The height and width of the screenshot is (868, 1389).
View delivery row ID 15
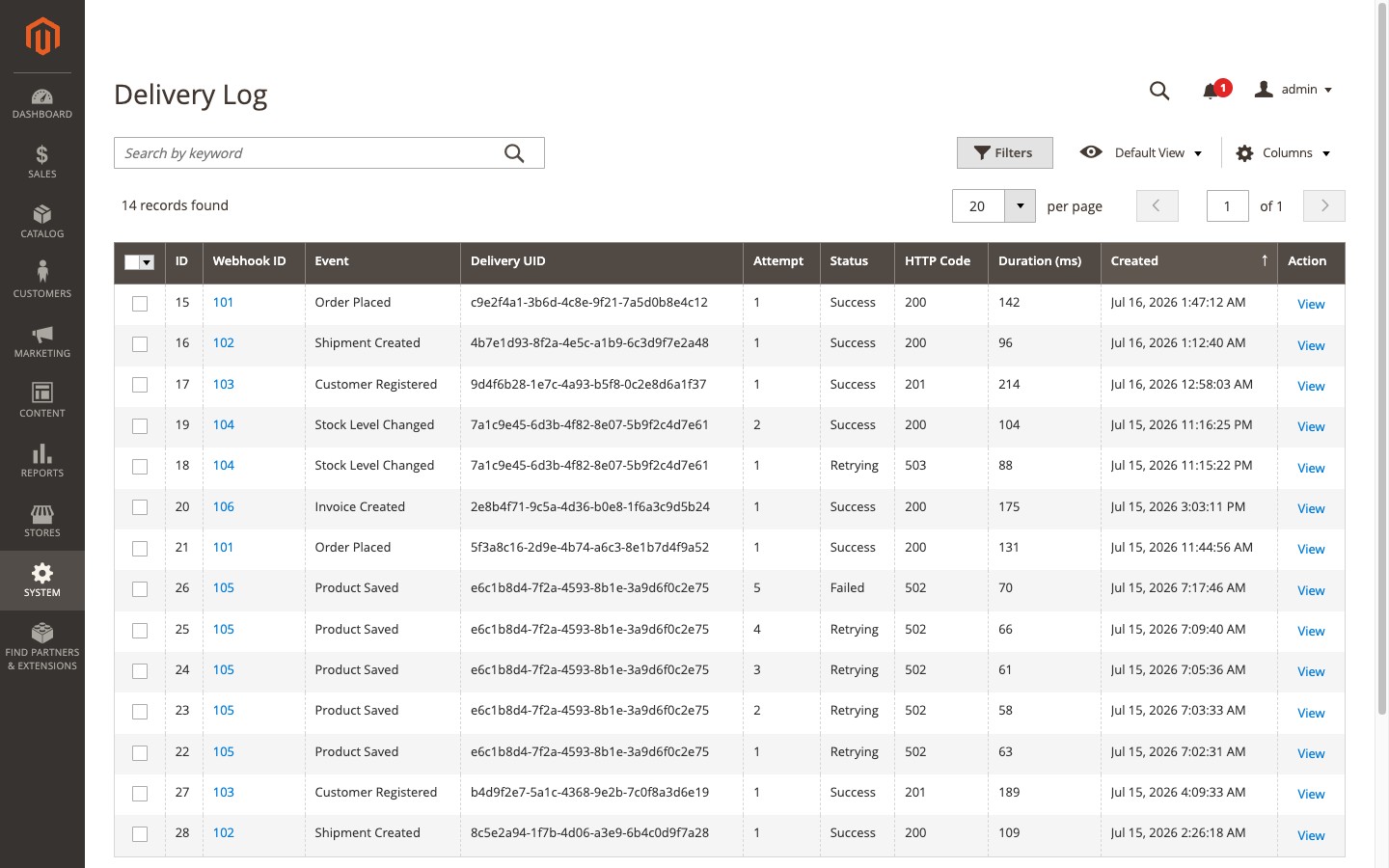1310,304
